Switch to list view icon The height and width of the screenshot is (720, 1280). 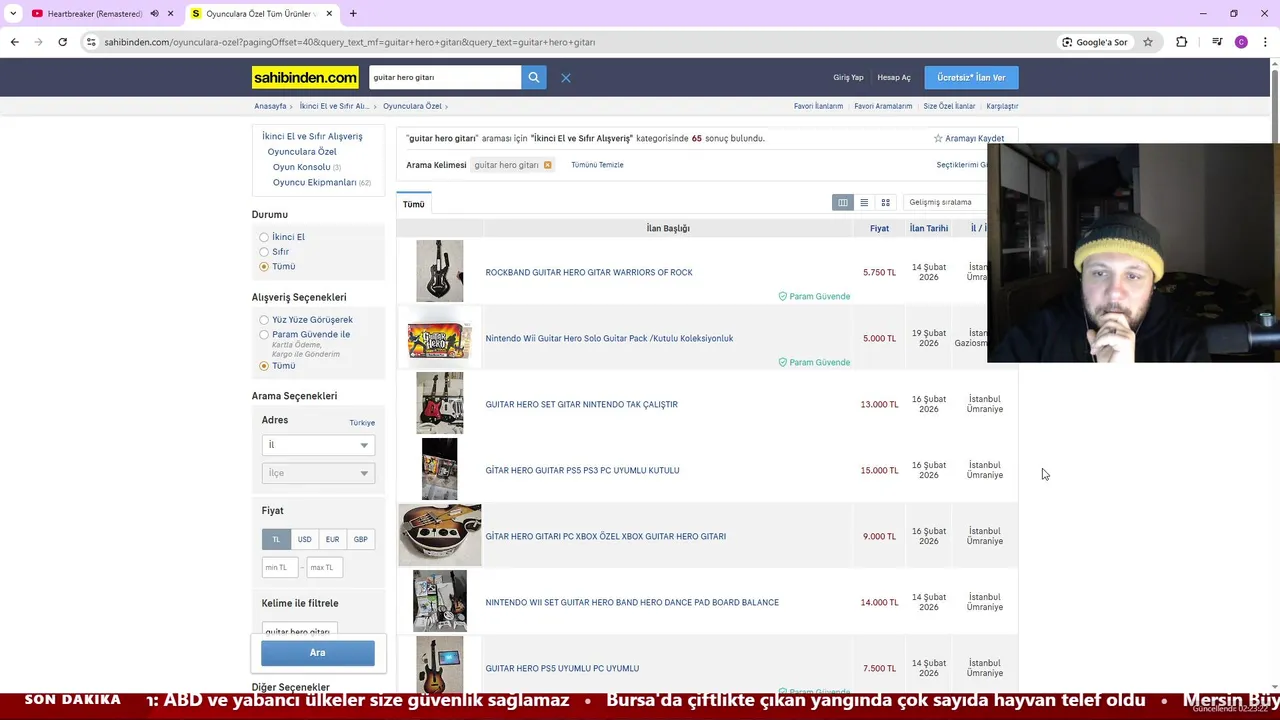click(864, 202)
